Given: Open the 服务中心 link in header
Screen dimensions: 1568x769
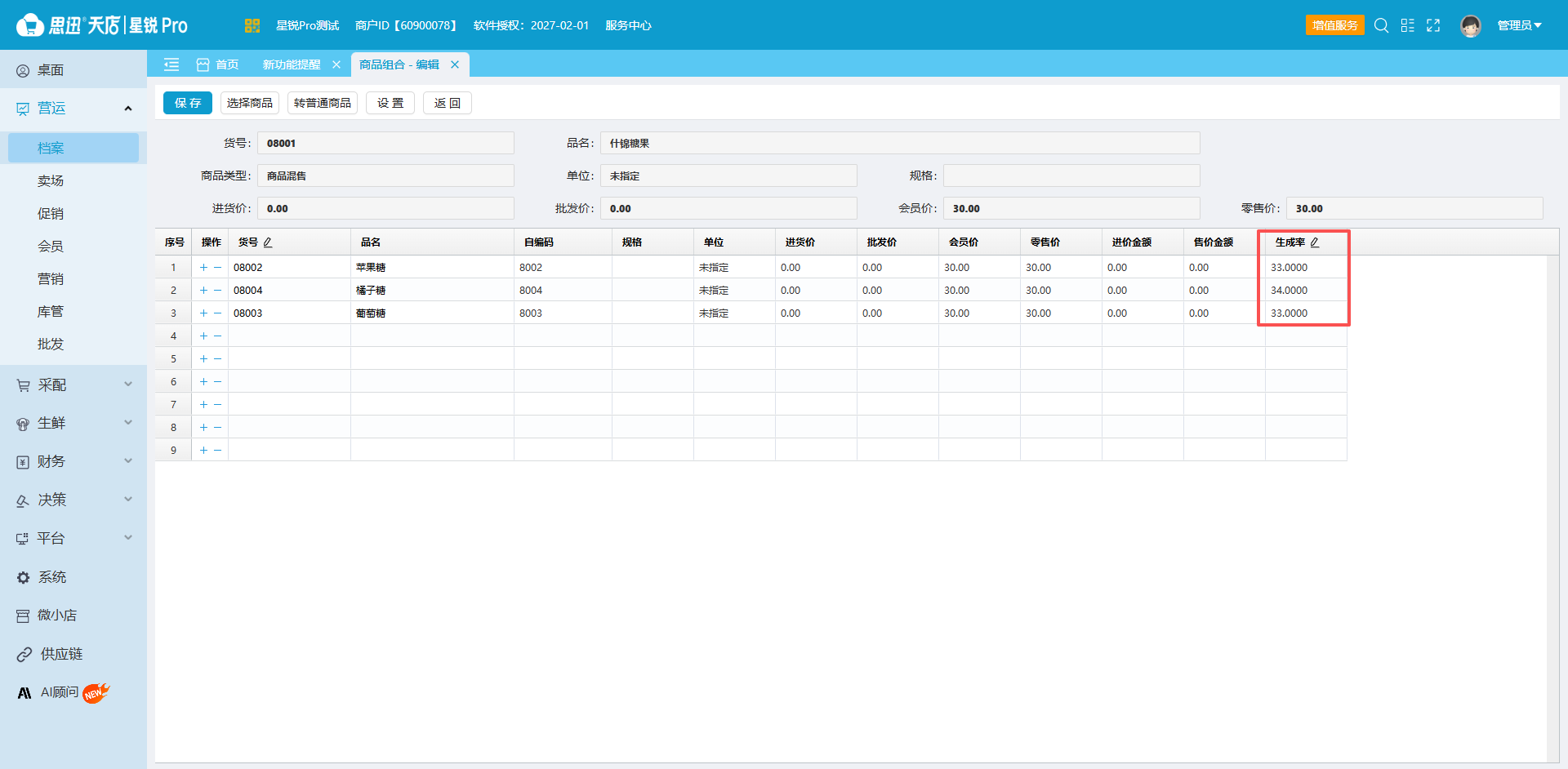Looking at the screenshot, I should 628,25.
